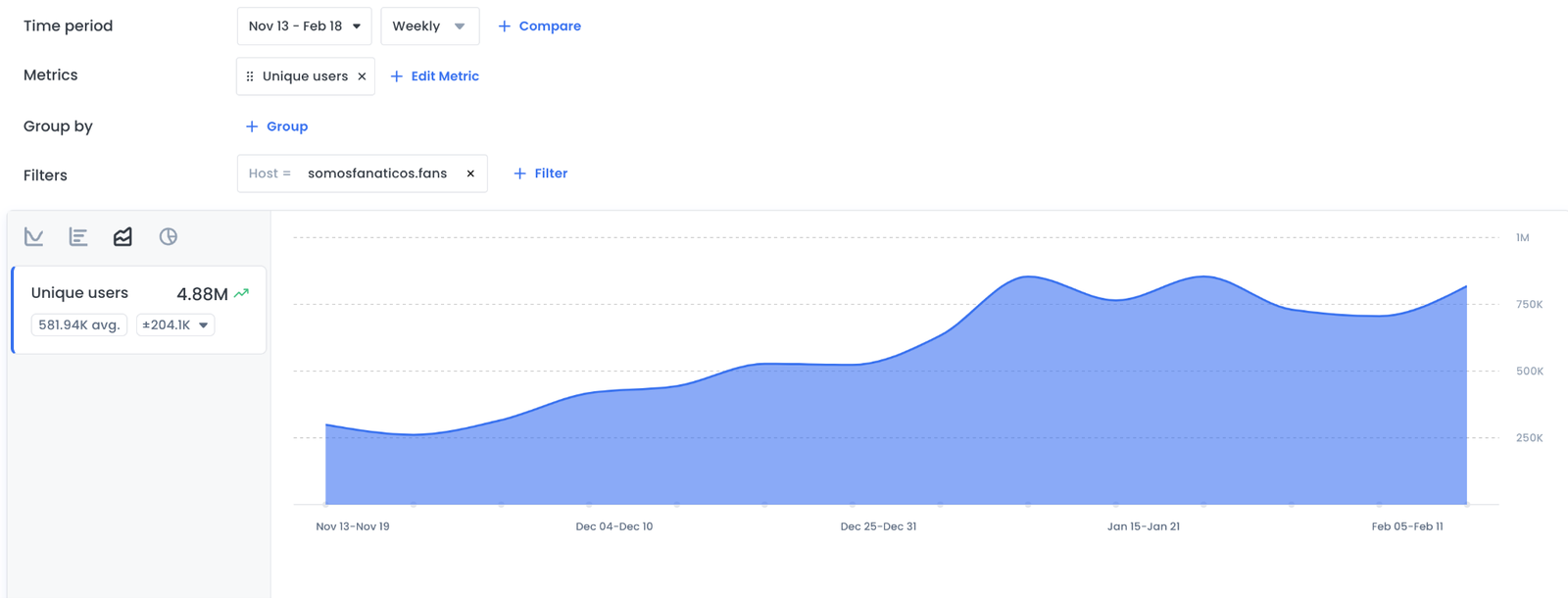This screenshot has width=1568, height=598.
Task: Open the Weekly granularity dropdown
Action: click(x=430, y=26)
